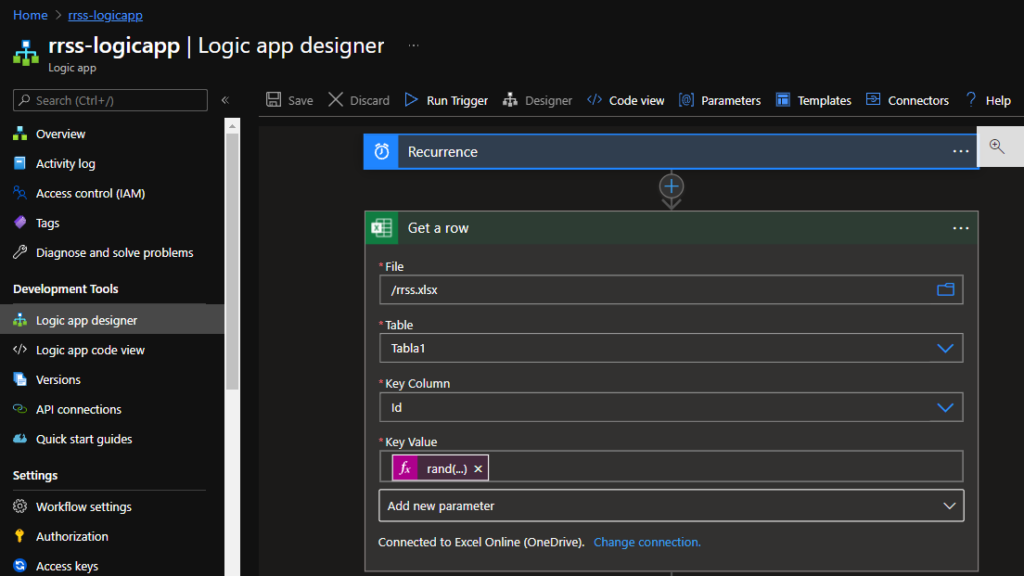Open Parameters from toolbar

(720, 100)
